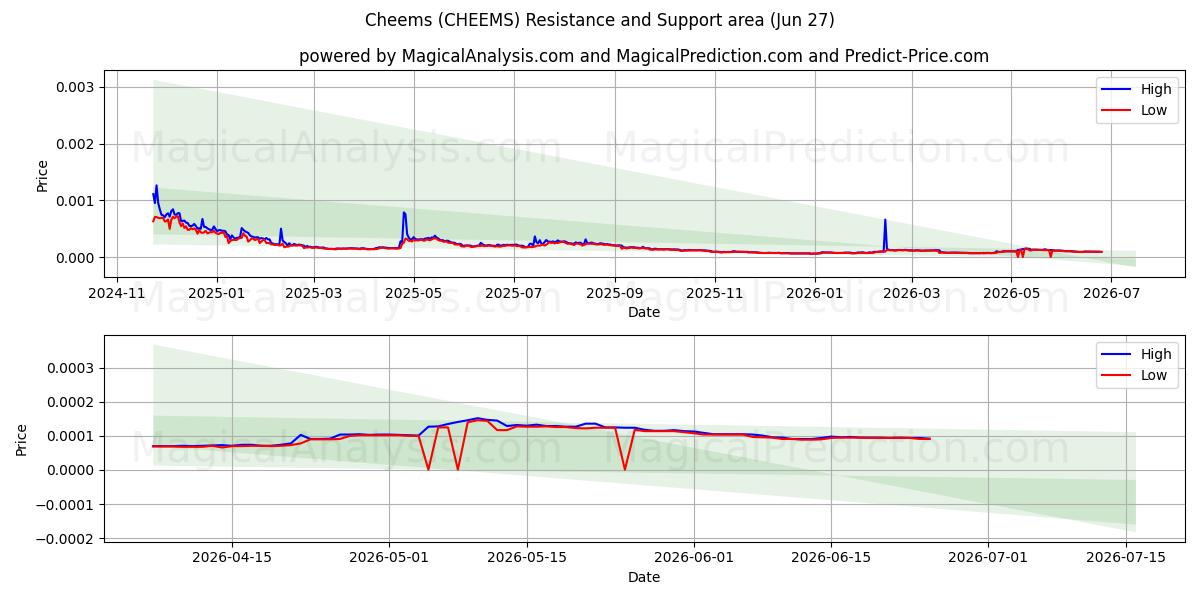Click the '0.001' y-axis tick label
Screen dimensions: 1200x600
point(76,201)
